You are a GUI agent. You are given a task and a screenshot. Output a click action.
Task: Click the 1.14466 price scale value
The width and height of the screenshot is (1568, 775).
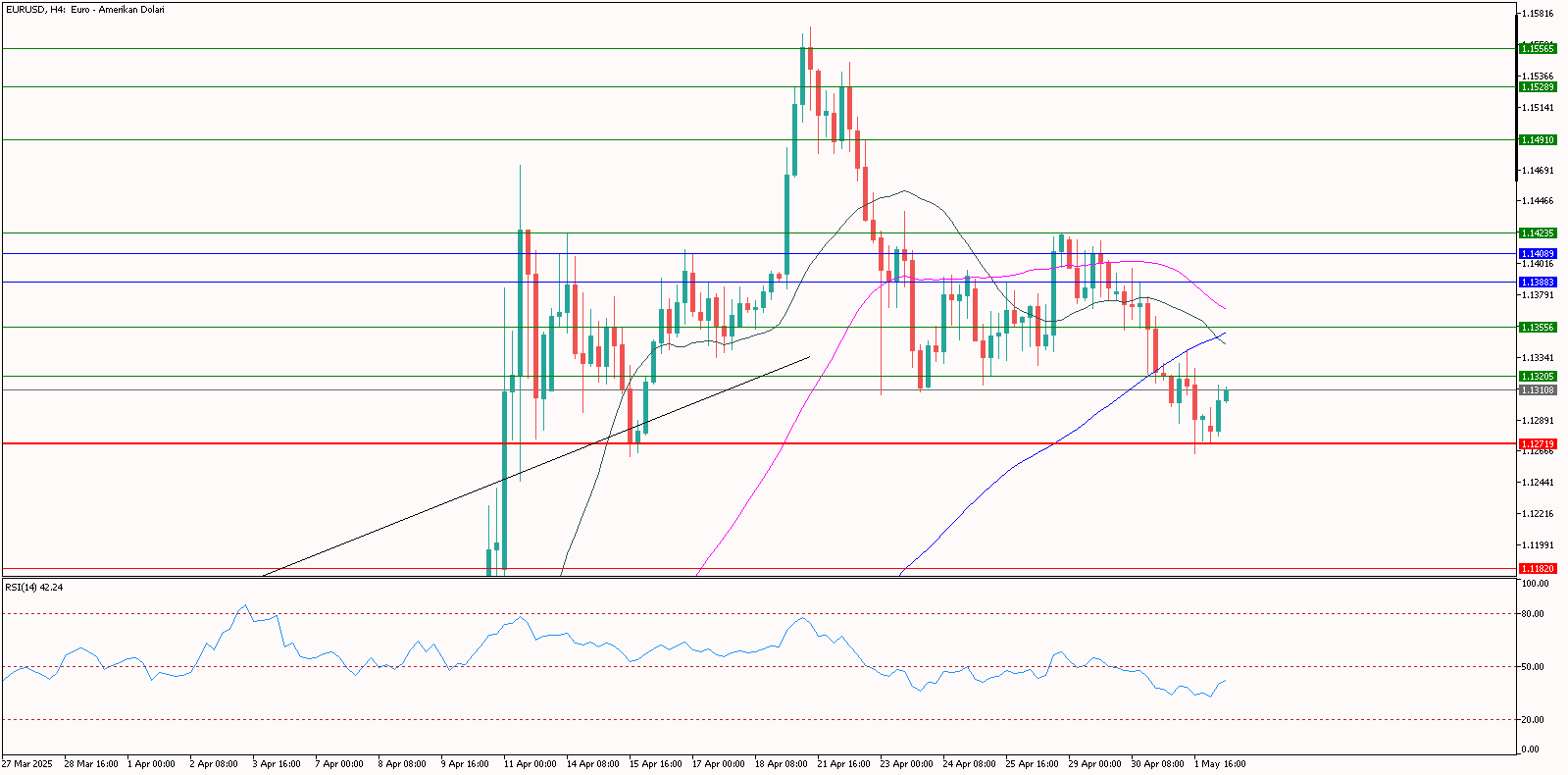tap(1538, 201)
